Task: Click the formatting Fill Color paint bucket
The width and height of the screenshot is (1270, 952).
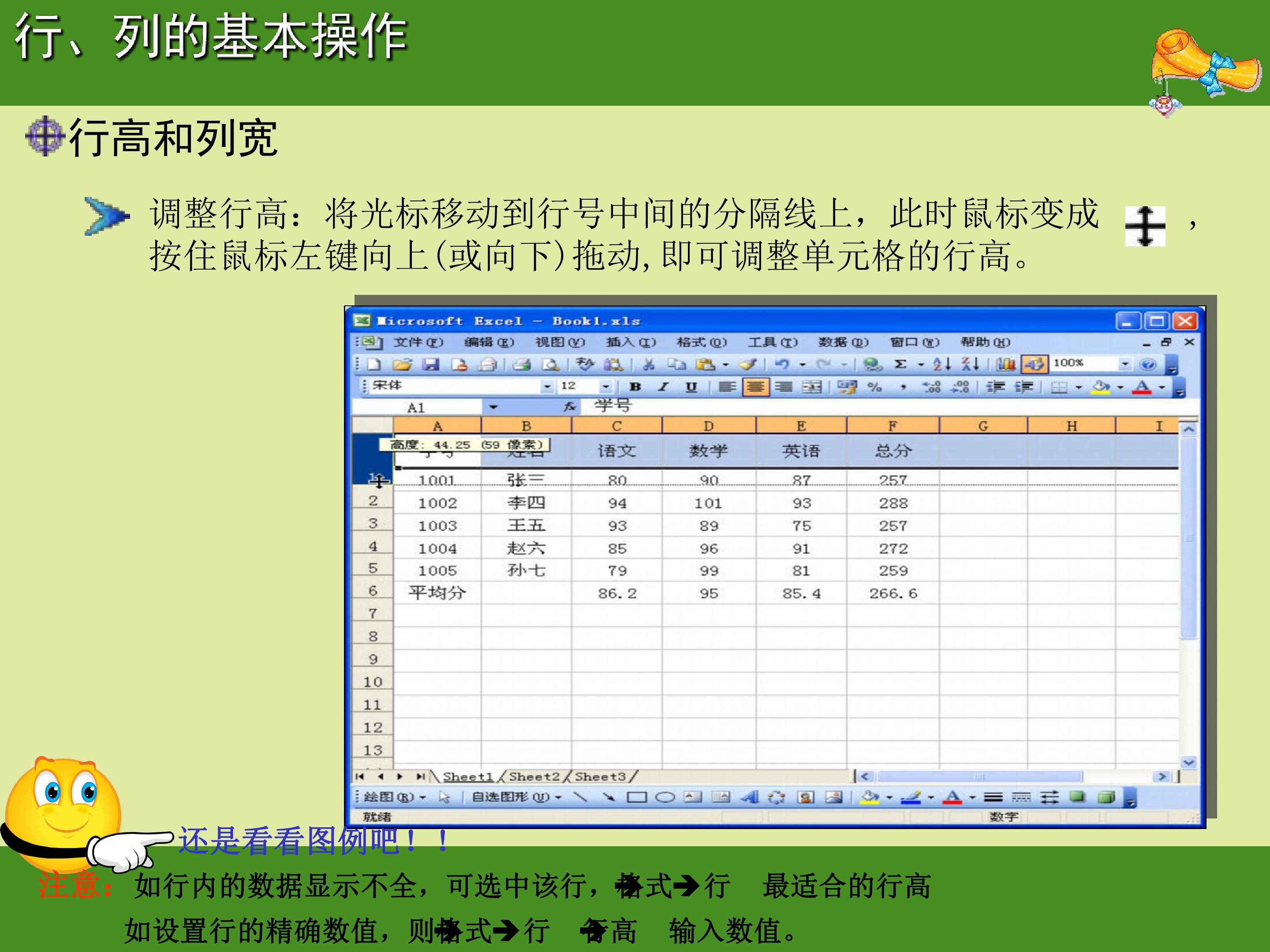Action: (1101, 387)
